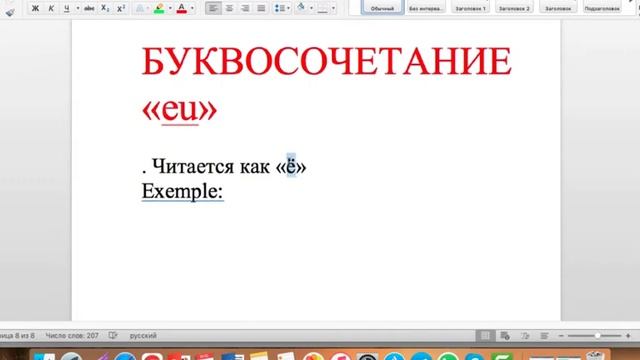Switch to print layout view
Screen dimensions: 640x360
click(485, 336)
